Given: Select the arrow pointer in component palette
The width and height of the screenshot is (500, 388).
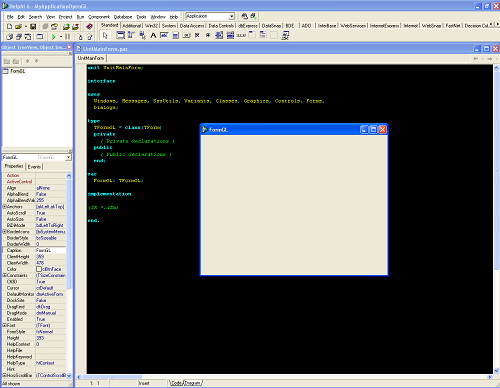Looking at the screenshot, I should pyautogui.click(x=105, y=35).
